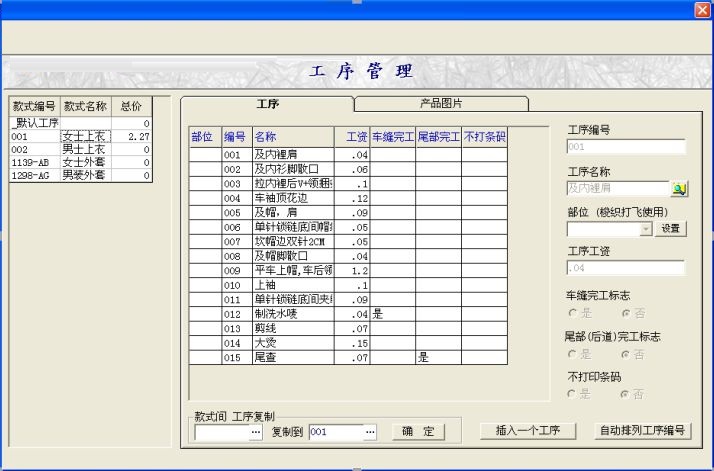Click wage cell .15 in row 014
714x471 pixels.
coord(352,343)
